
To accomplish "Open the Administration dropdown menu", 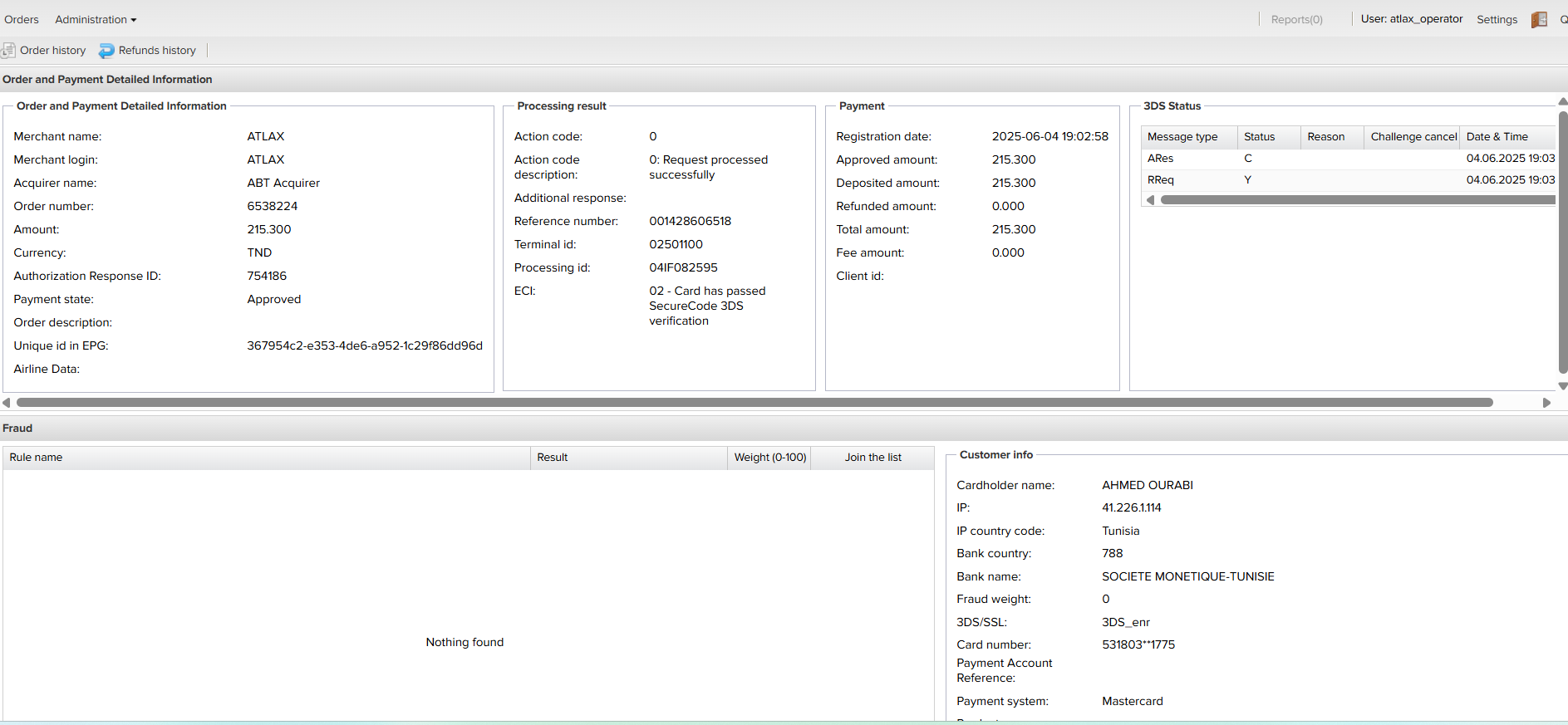I will click(96, 19).
